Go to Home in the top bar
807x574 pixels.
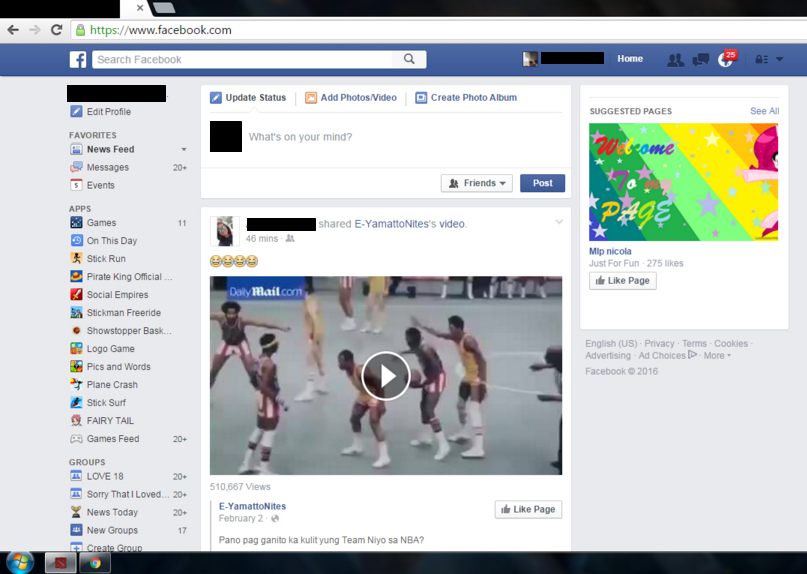(x=630, y=59)
